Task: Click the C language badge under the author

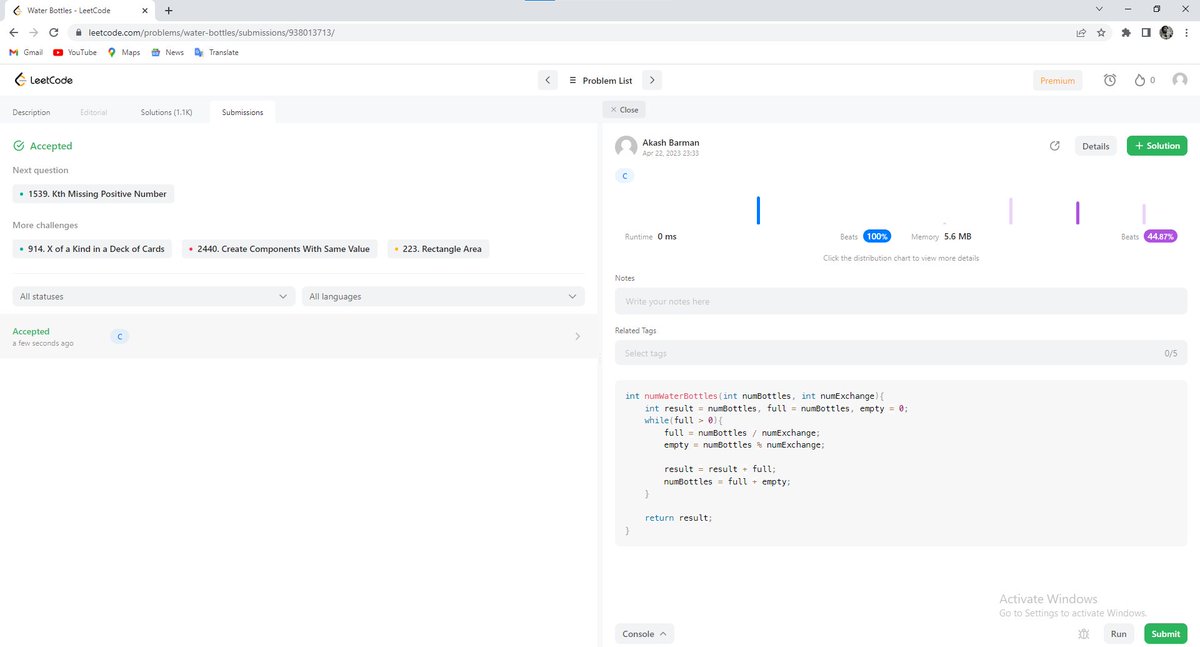Action: [x=625, y=176]
